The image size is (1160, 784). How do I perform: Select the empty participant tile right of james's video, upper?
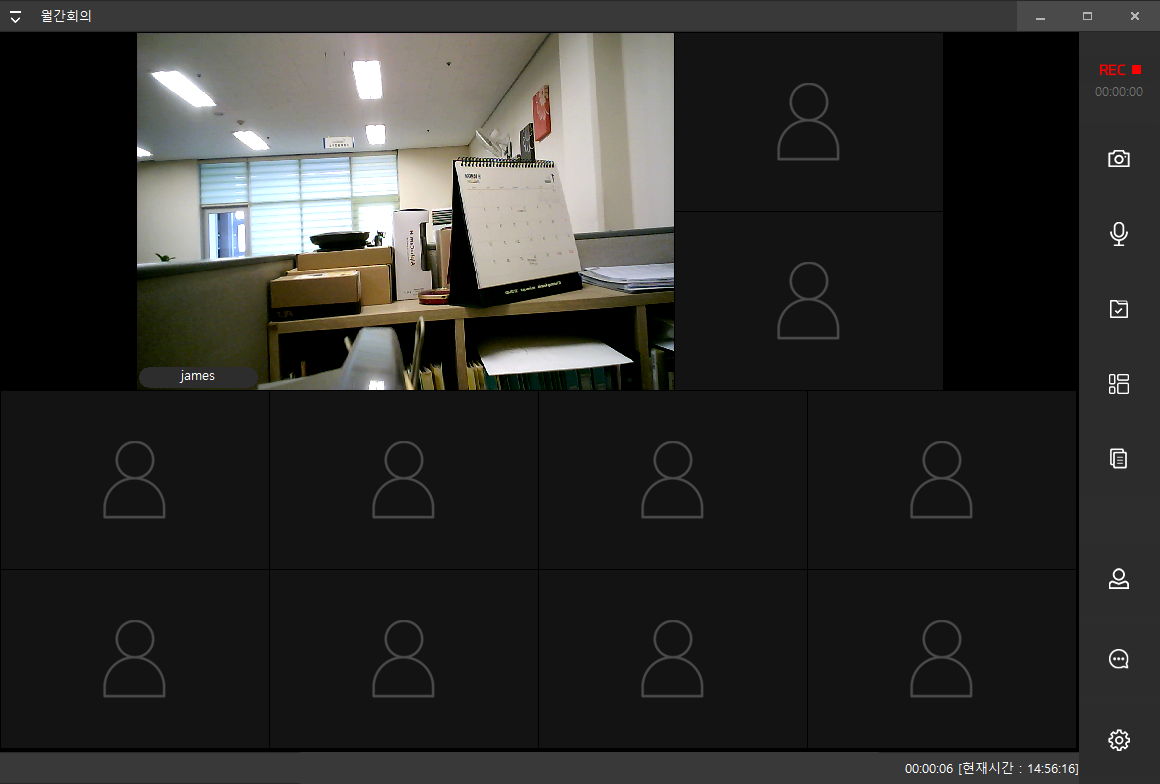tap(809, 122)
